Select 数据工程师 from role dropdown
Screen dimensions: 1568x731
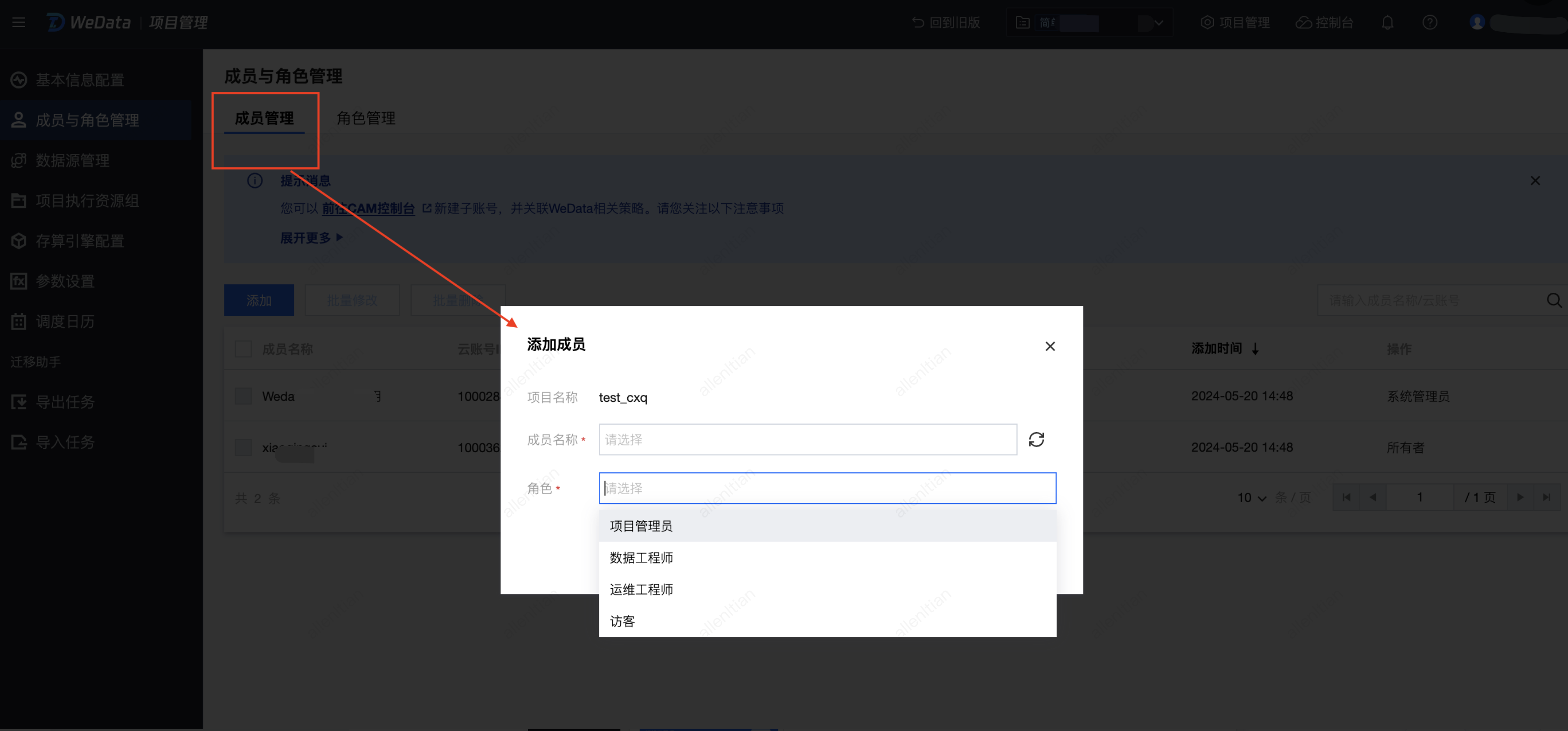pos(641,558)
